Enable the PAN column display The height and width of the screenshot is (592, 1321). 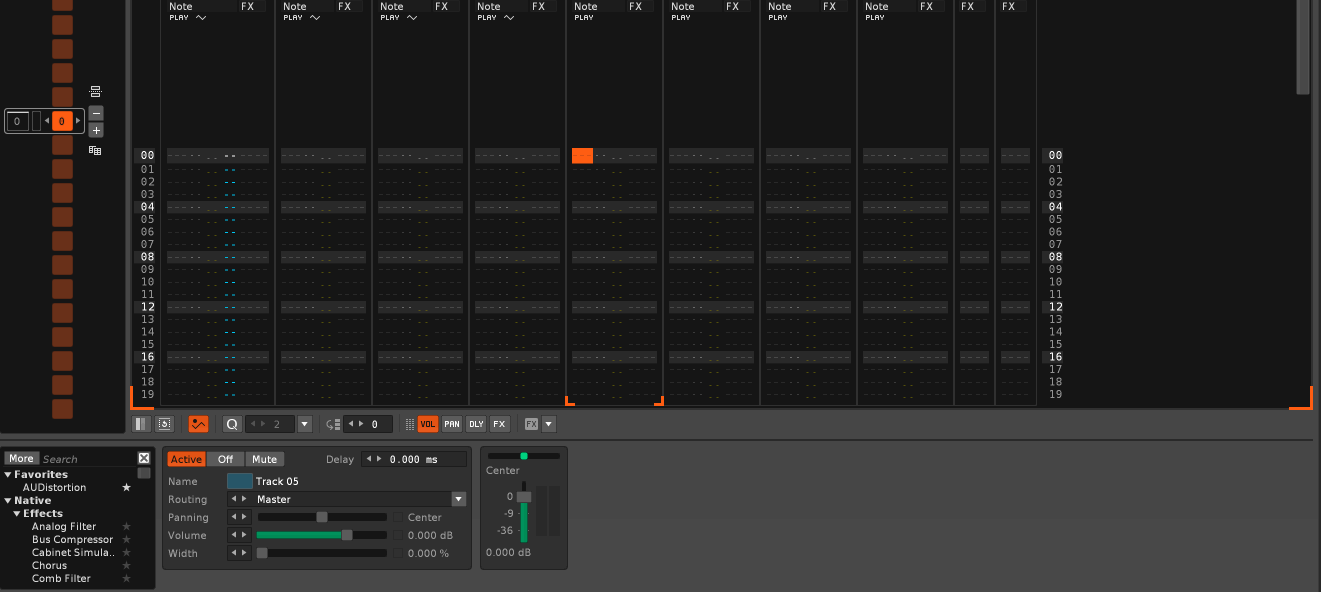point(452,424)
